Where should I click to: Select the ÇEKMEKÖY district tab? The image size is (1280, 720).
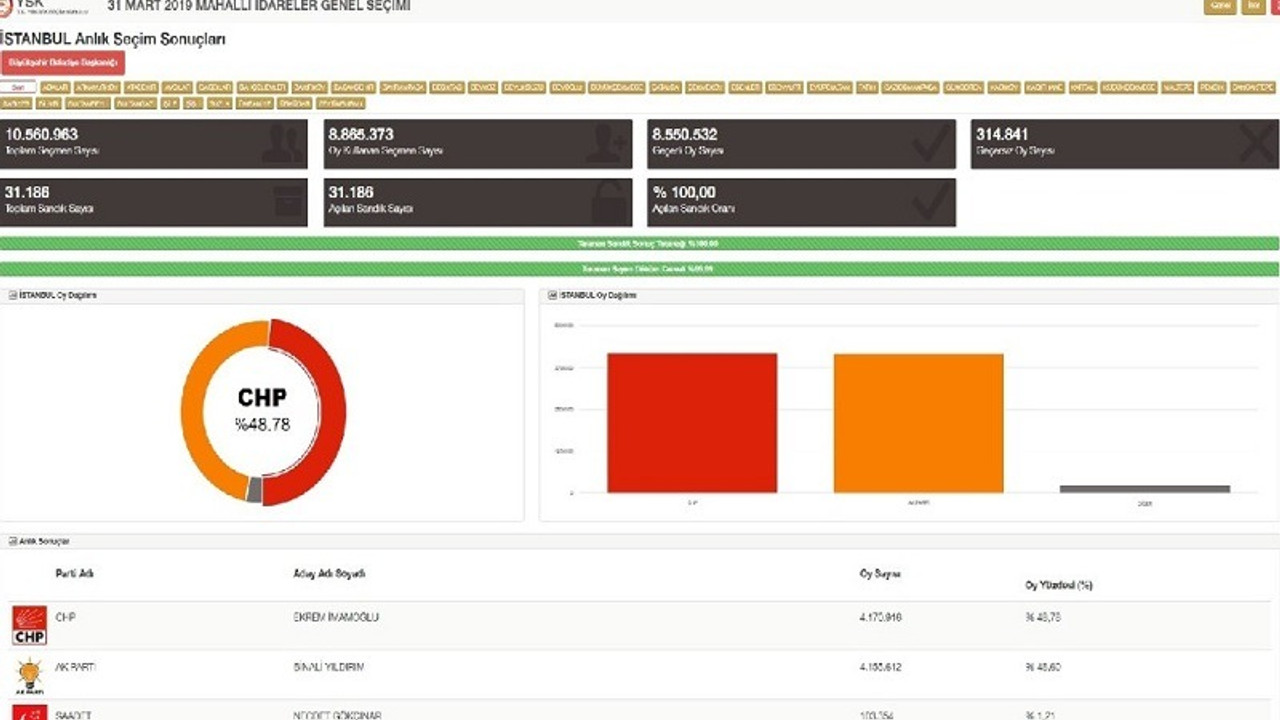click(x=705, y=88)
